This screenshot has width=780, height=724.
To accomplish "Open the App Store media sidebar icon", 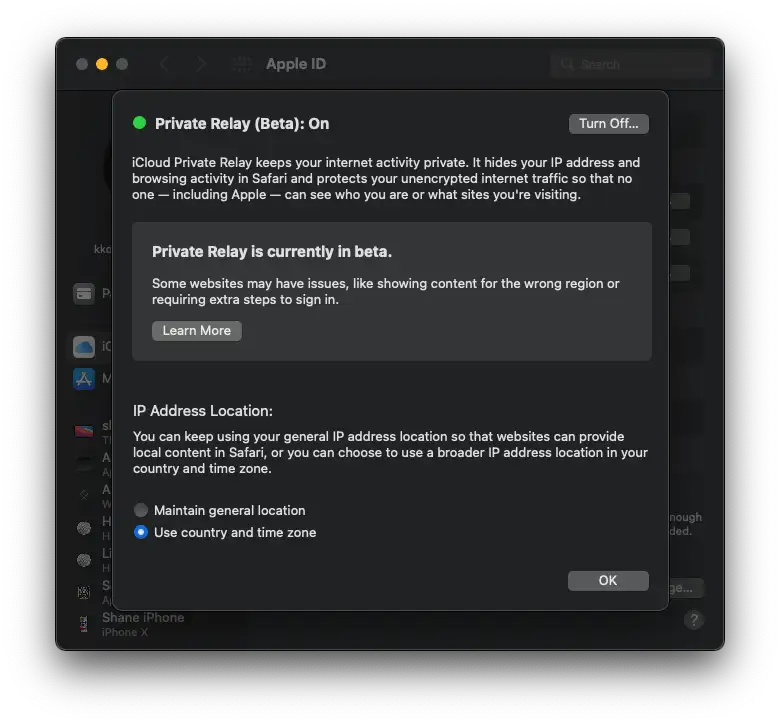I will coord(84,379).
